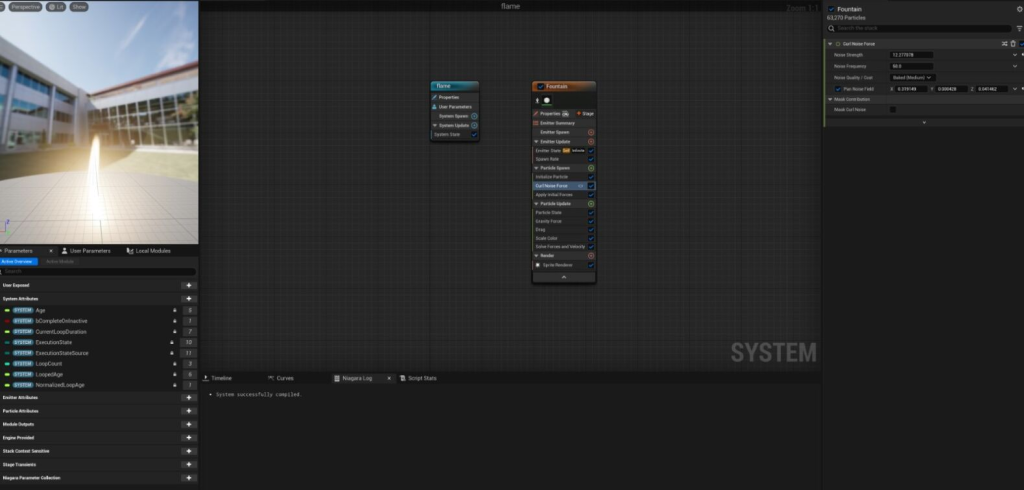The width and height of the screenshot is (1024, 490).
Task: Open the Noise Quality / Cost dropdown
Action: click(x=913, y=77)
